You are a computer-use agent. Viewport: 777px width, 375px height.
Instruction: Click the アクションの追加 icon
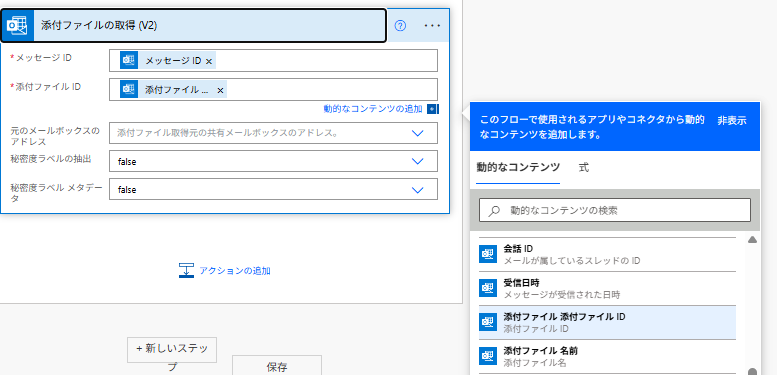point(186,270)
